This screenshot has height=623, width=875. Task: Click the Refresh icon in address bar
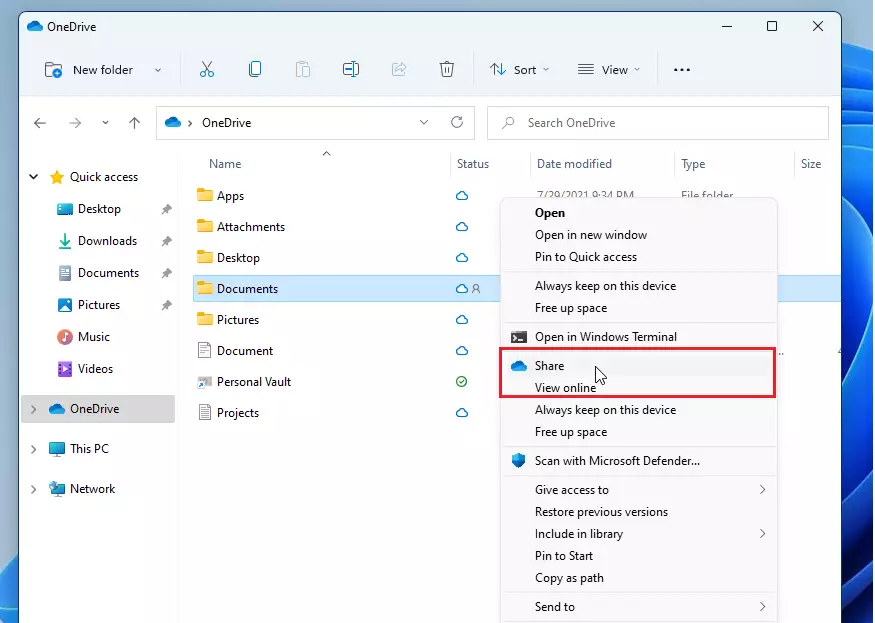click(457, 122)
